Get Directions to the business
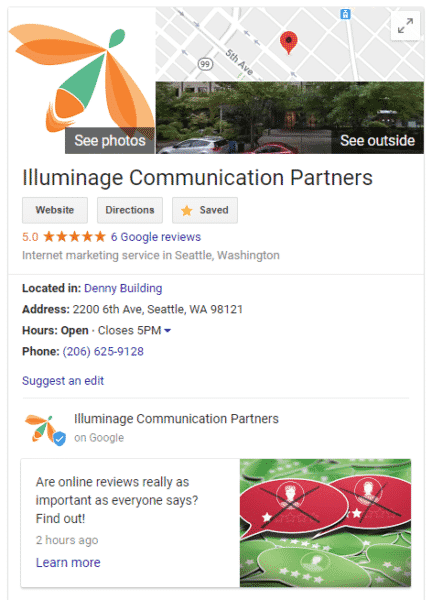Viewport: 432px width, 600px height. click(130, 210)
